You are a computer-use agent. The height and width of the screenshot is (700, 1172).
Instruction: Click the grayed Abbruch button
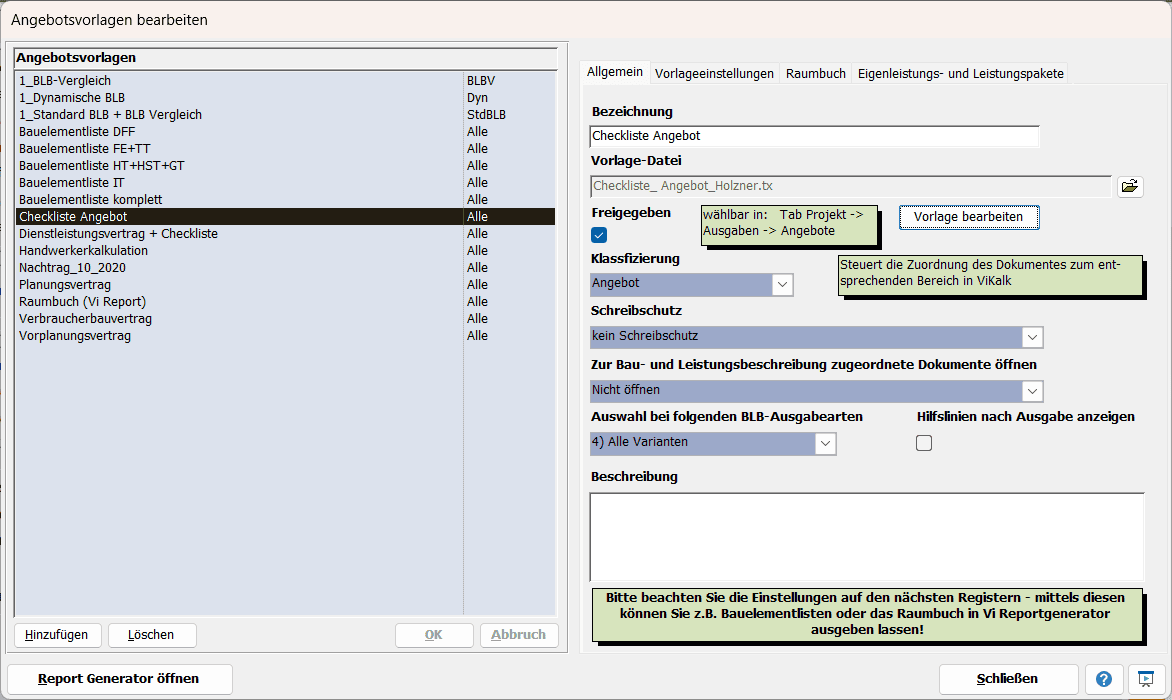pos(518,635)
